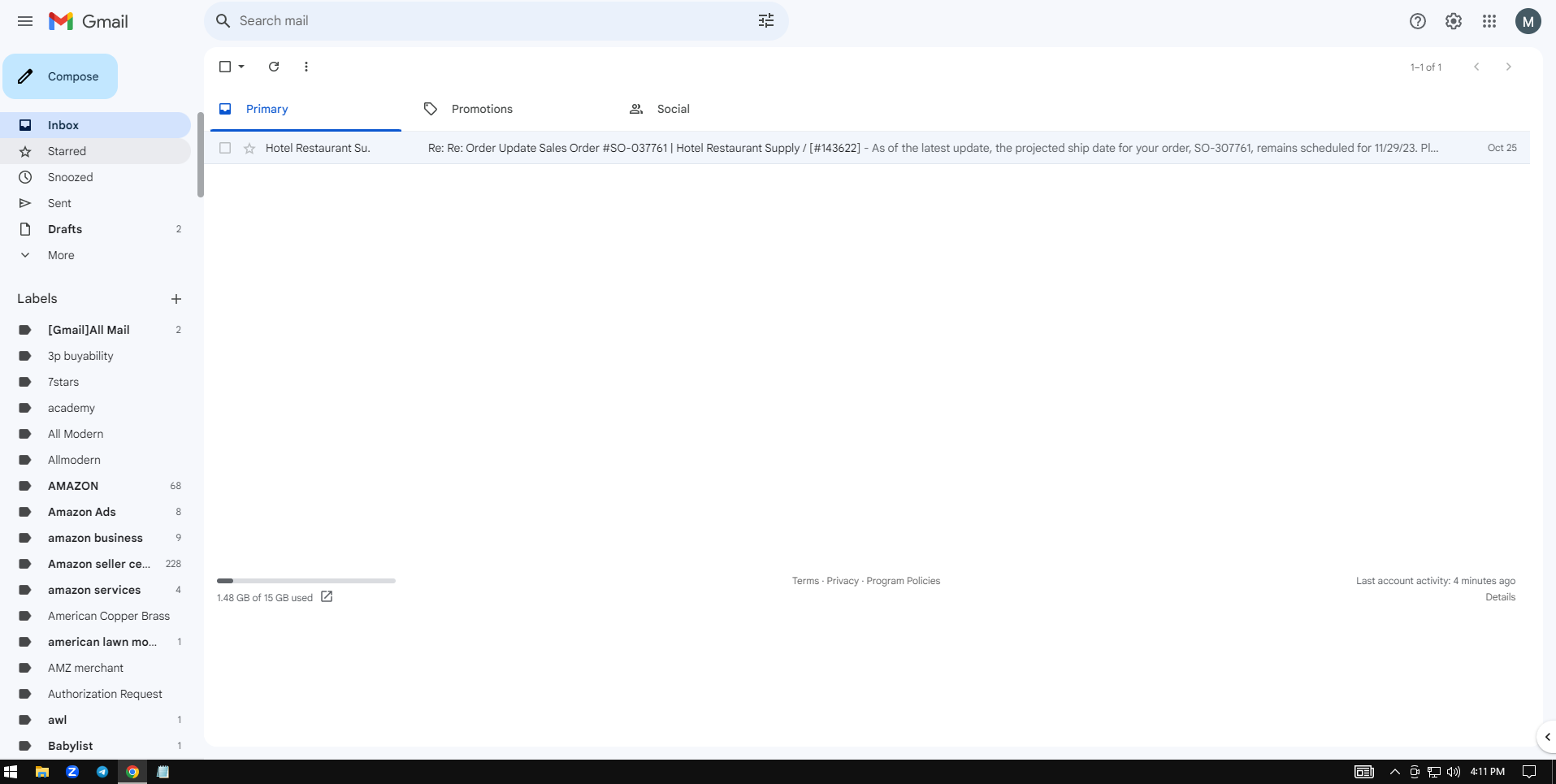Open the Settings gear
Viewport: 1556px width, 784px height.
pyautogui.click(x=1454, y=21)
